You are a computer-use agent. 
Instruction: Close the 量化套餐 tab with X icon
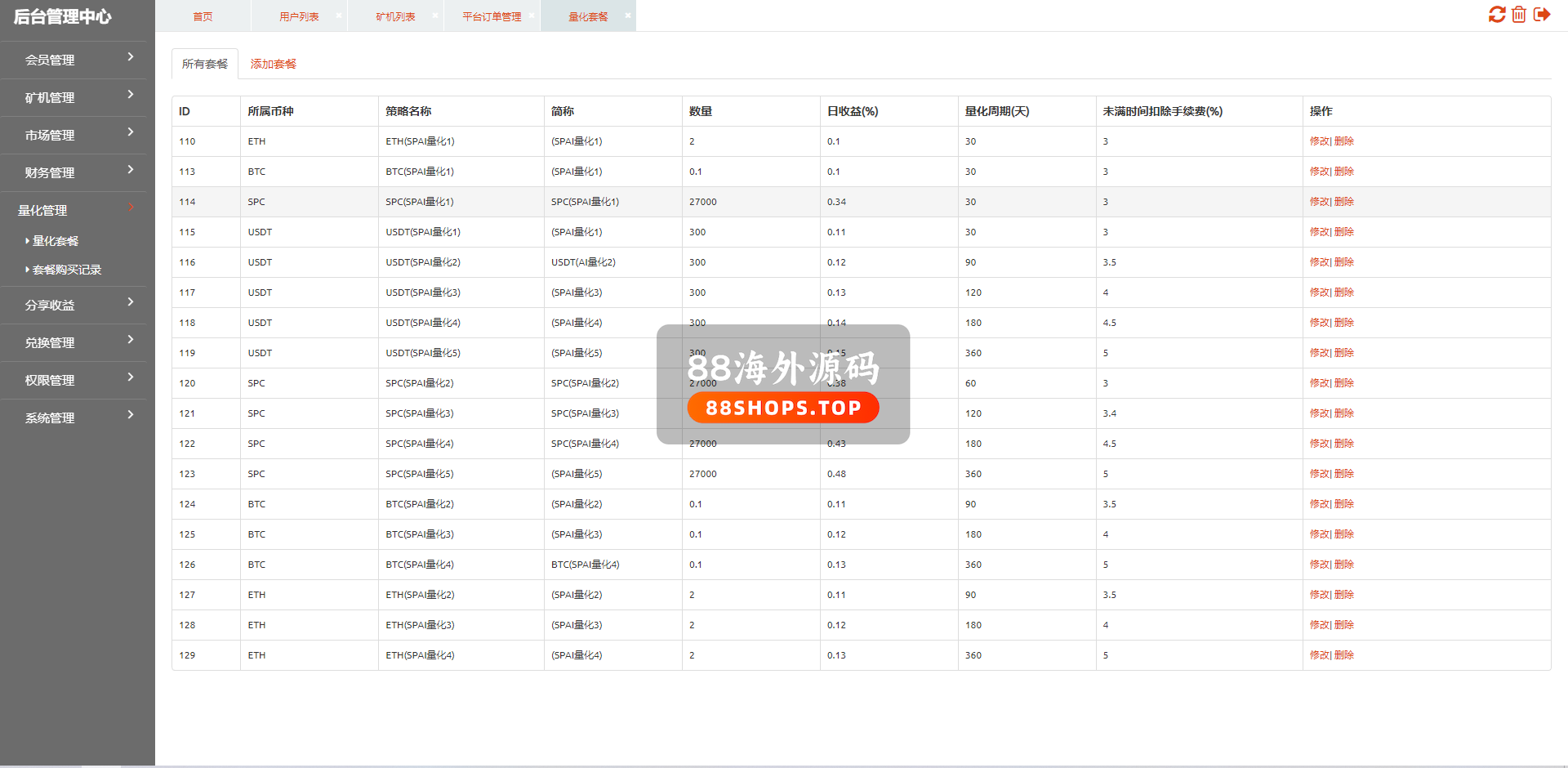(628, 16)
